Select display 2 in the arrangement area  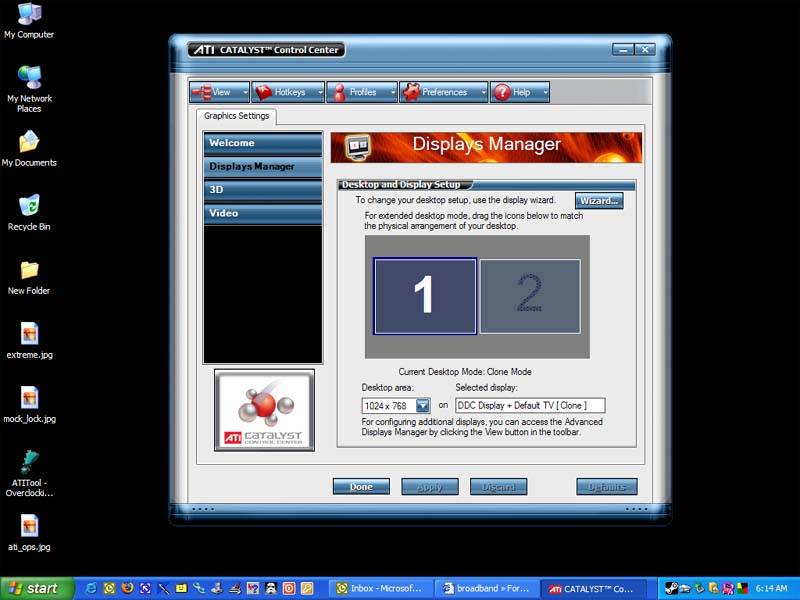(x=530, y=296)
